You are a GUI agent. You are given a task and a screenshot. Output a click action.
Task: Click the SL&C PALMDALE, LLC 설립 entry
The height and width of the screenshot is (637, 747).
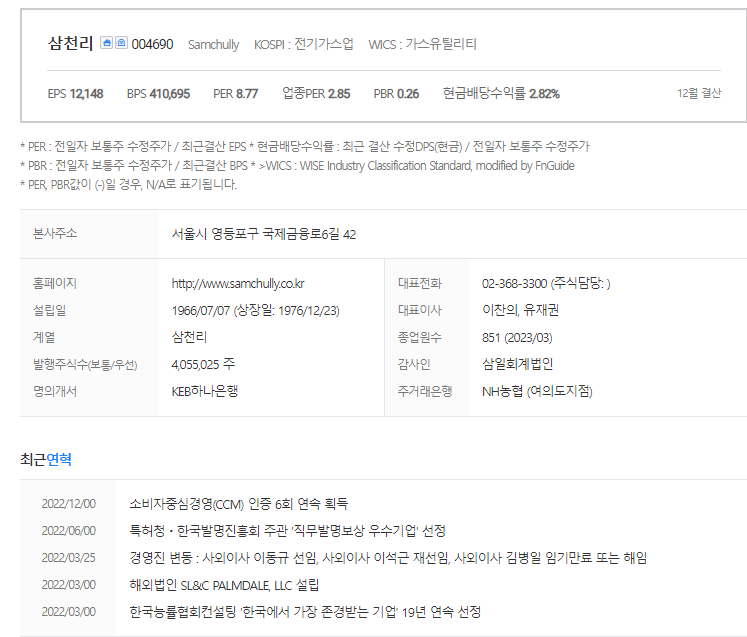[224, 585]
